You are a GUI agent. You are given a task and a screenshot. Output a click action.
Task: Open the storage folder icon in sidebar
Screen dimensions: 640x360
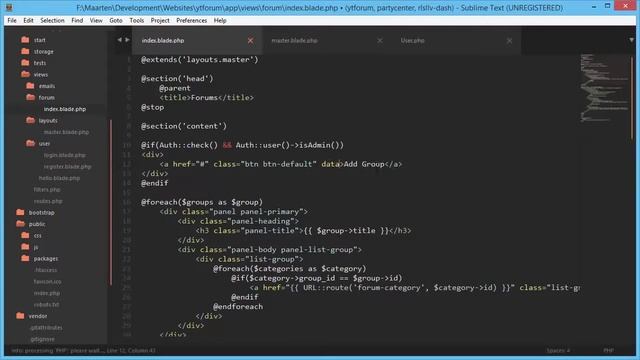[25, 51]
